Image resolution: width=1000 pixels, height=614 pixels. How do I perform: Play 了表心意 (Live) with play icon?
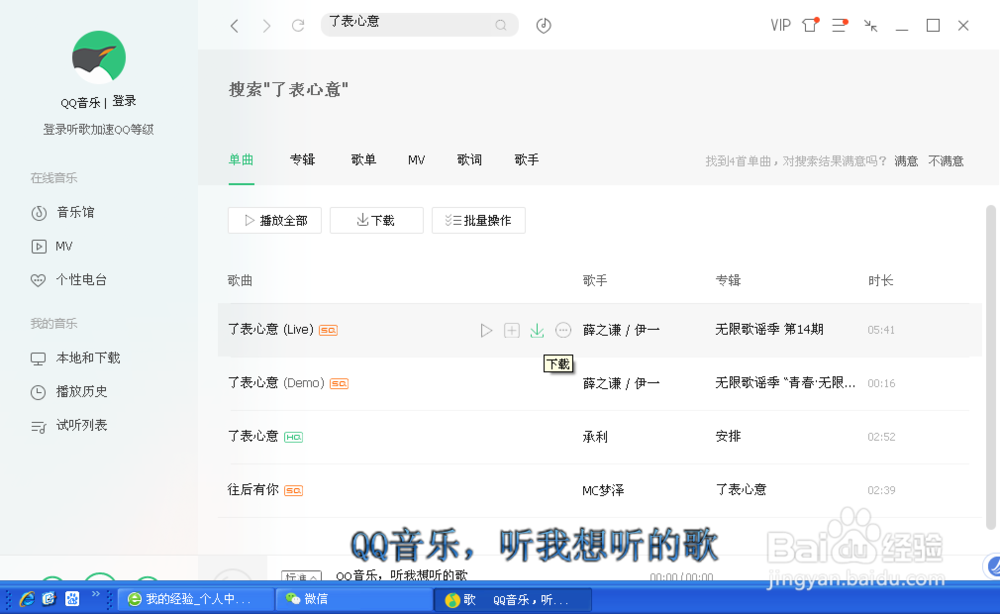[486, 330]
